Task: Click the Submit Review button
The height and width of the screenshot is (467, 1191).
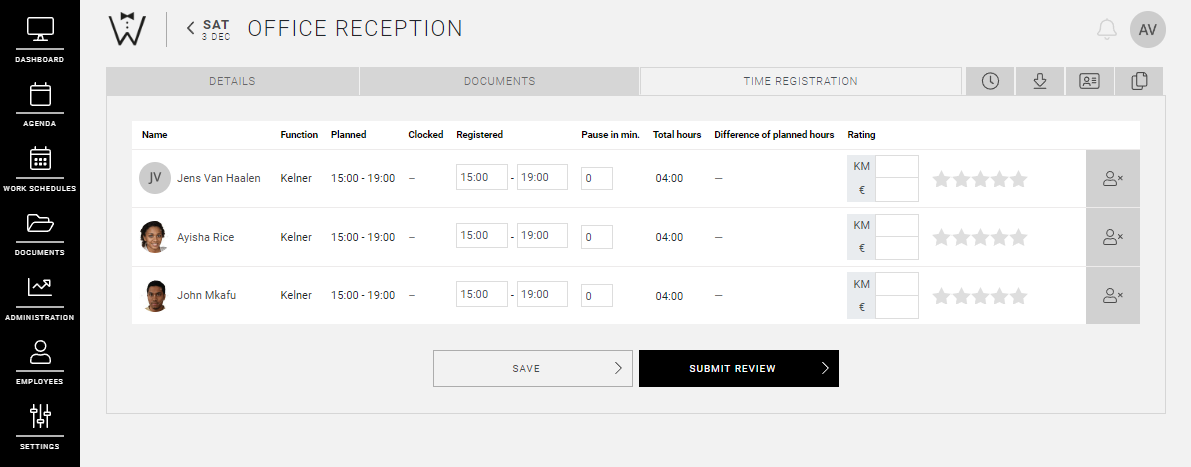Action: (738, 368)
